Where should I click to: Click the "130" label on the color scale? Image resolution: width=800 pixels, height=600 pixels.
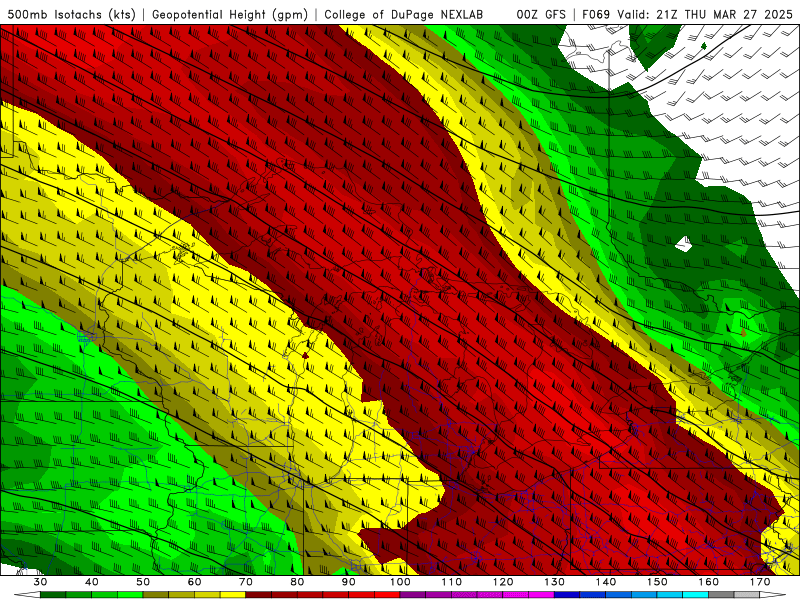pyautogui.click(x=554, y=582)
